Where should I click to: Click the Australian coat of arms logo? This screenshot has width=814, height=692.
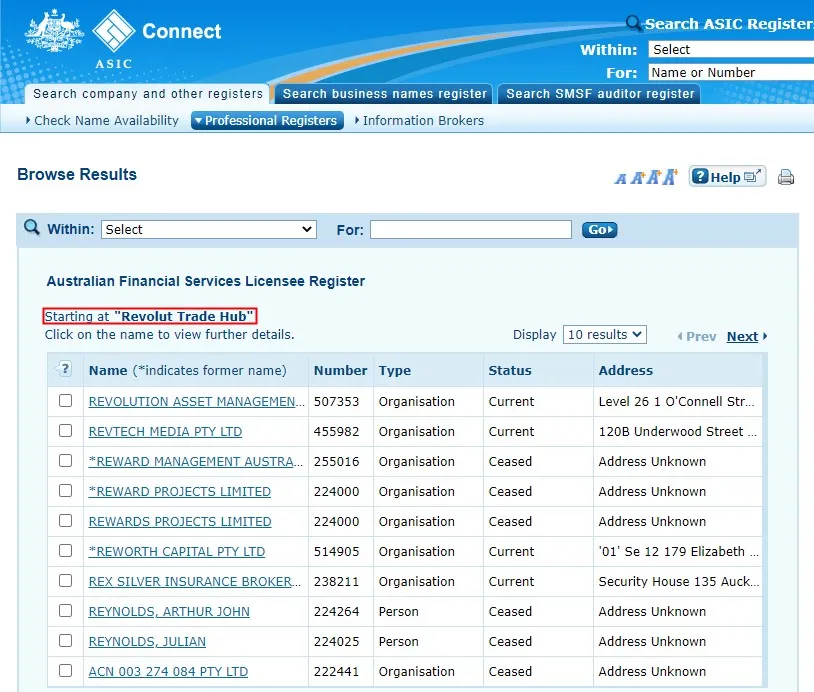click(x=54, y=31)
